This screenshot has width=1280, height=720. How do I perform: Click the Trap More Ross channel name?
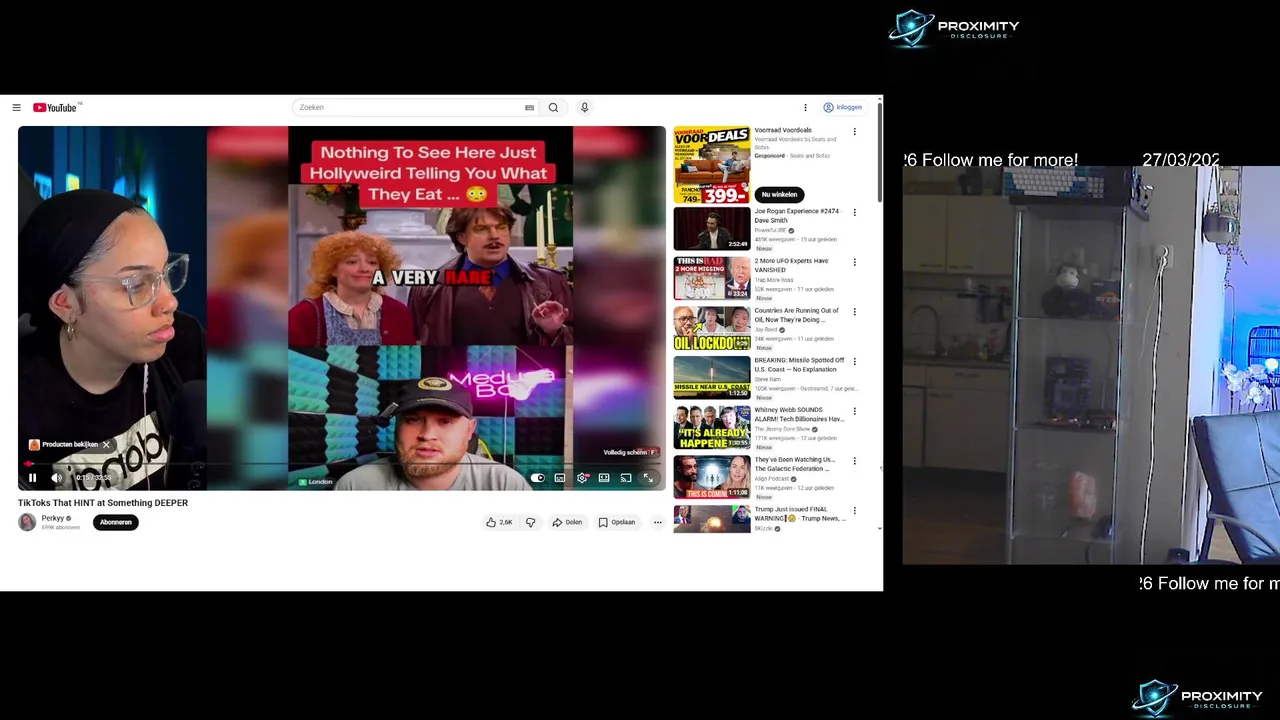[772, 280]
